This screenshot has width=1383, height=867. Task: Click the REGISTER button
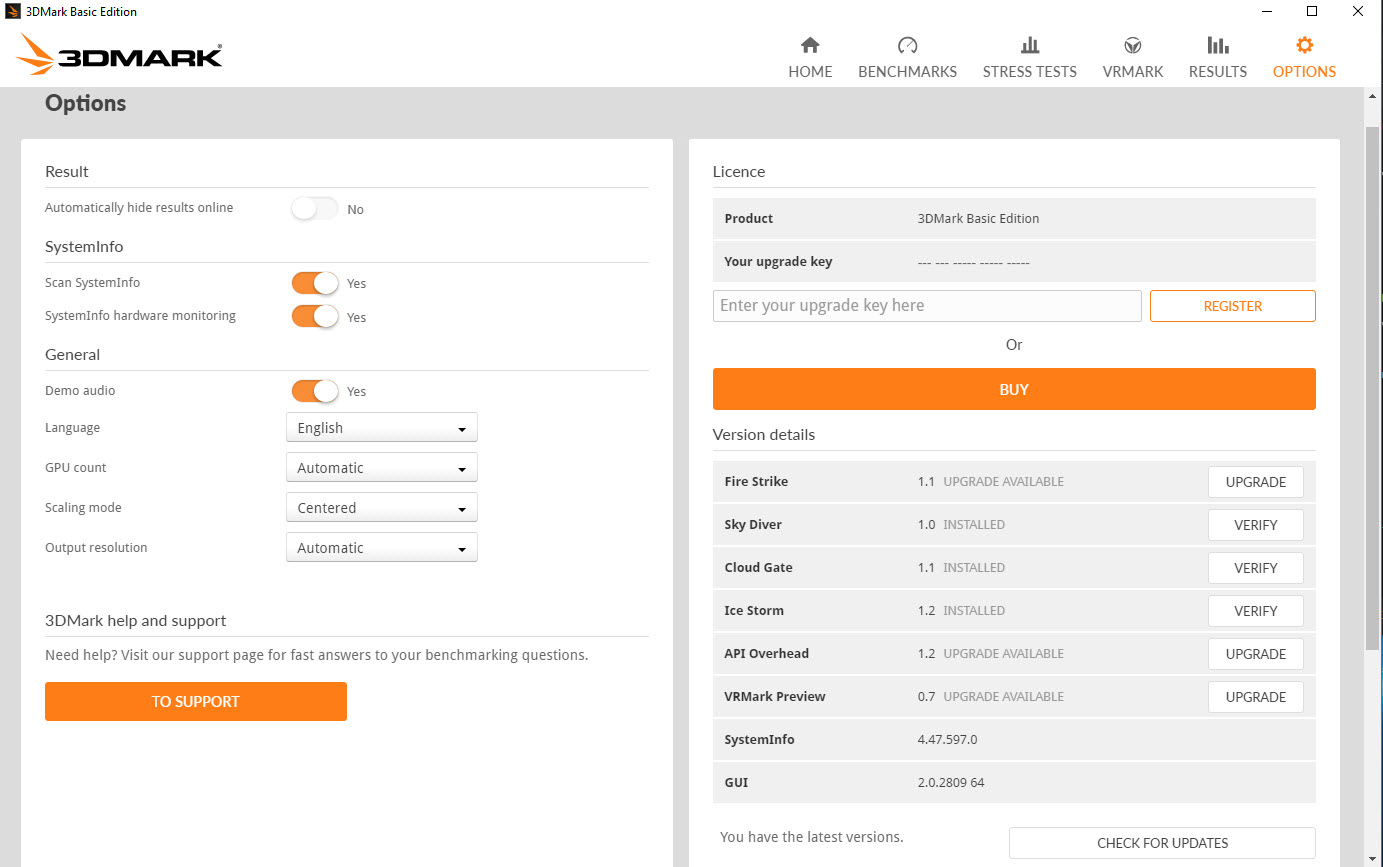(x=1232, y=306)
